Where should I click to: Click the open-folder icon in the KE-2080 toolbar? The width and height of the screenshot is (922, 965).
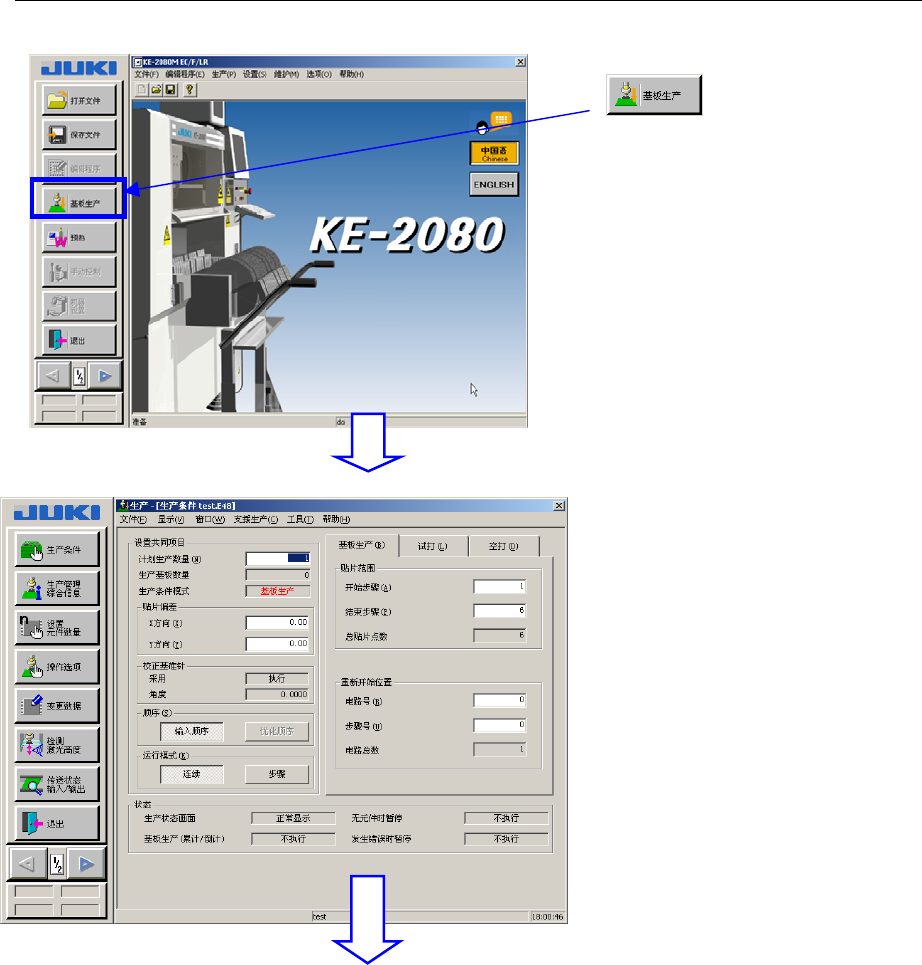[156, 90]
